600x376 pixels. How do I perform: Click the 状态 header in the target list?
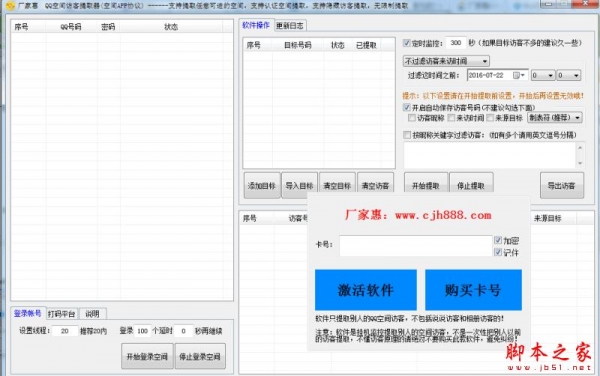pyautogui.click(x=338, y=45)
